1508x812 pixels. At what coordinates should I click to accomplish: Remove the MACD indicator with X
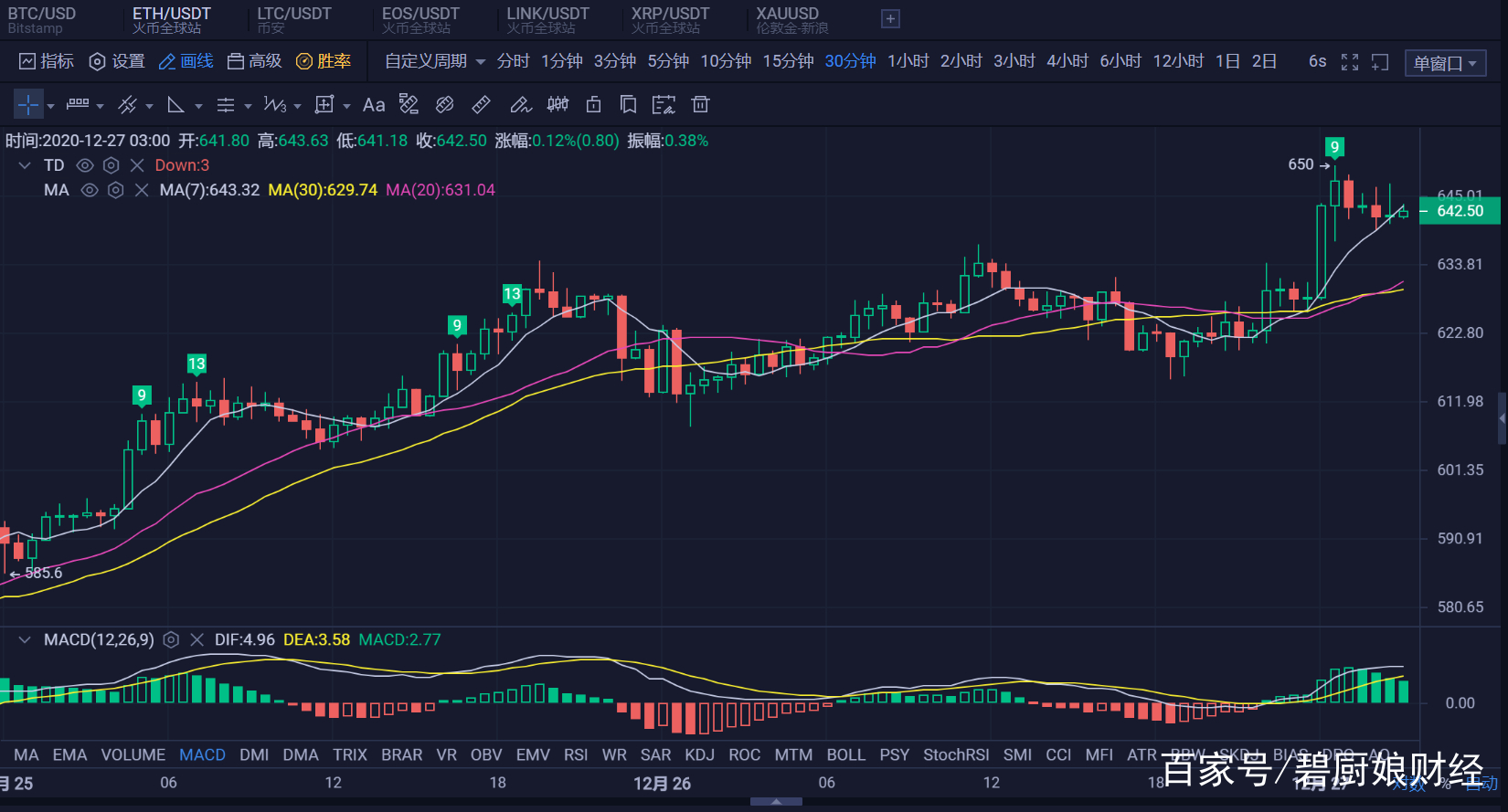click(x=196, y=640)
